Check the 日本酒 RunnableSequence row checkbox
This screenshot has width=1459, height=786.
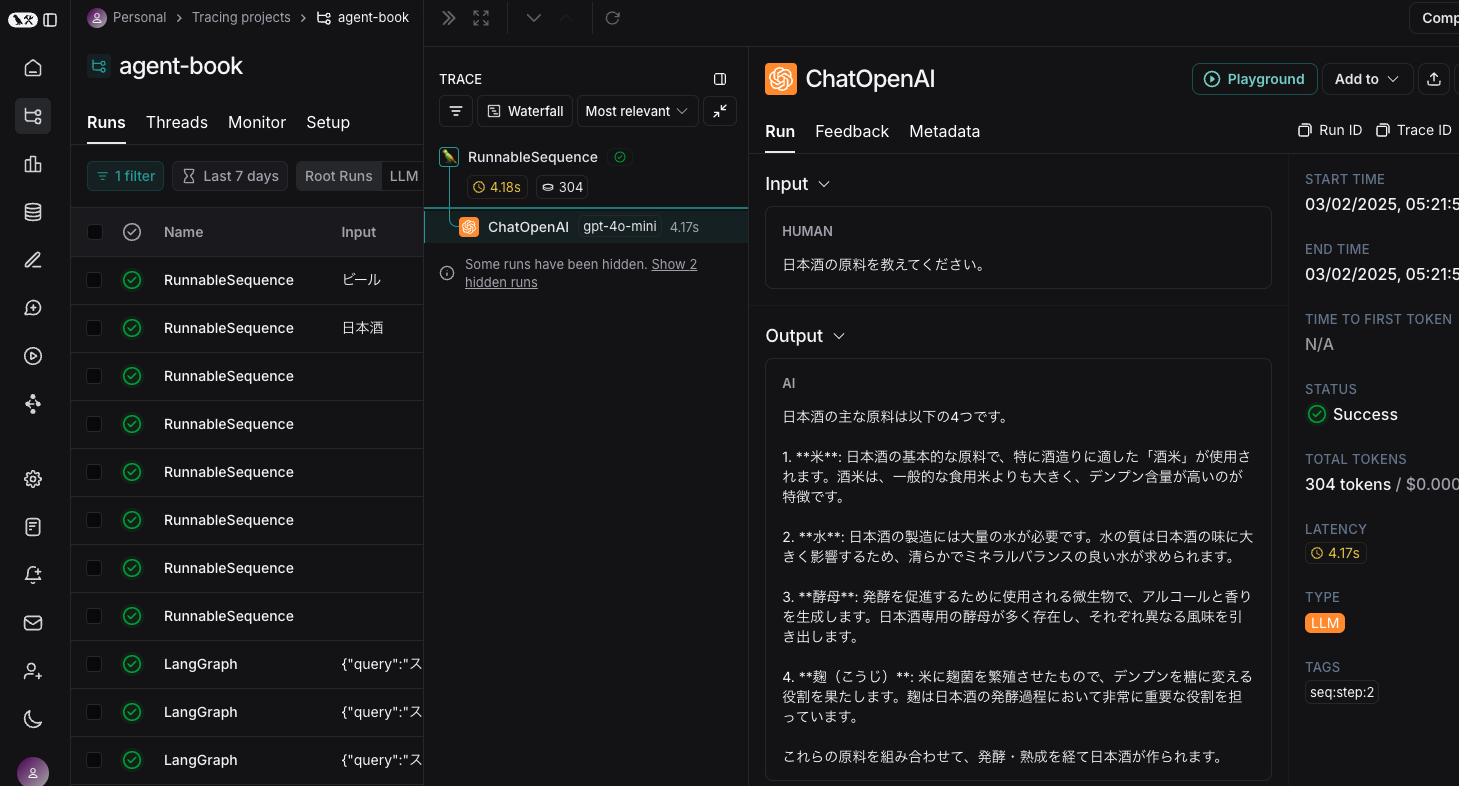click(94, 328)
